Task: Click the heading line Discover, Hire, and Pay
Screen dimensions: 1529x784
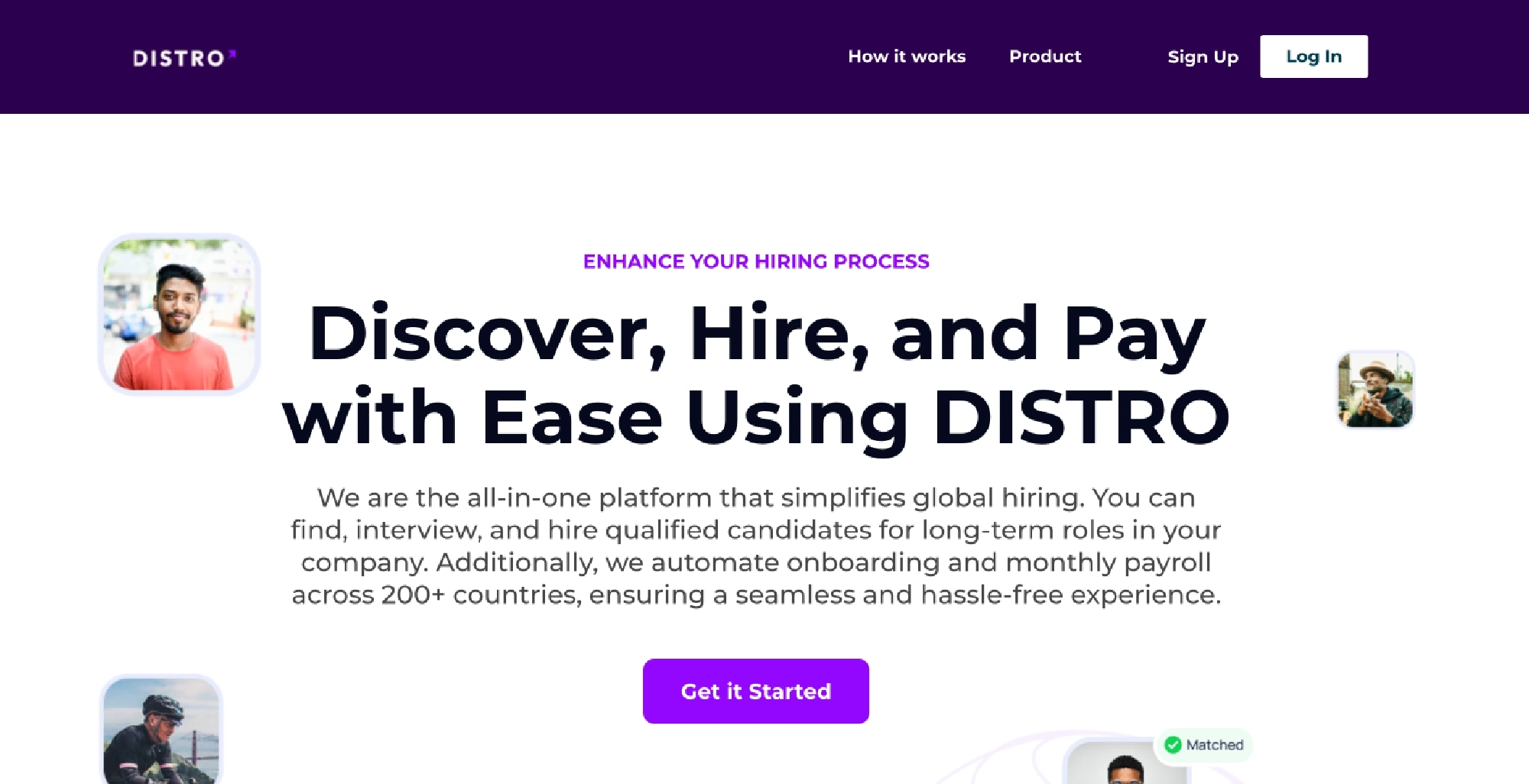Action: 756,333
